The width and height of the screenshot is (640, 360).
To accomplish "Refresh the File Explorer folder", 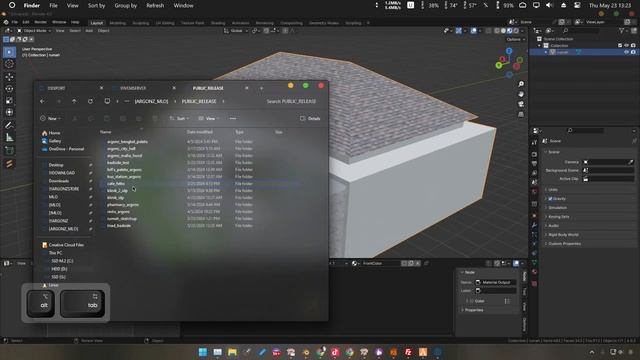I will point(90,101).
